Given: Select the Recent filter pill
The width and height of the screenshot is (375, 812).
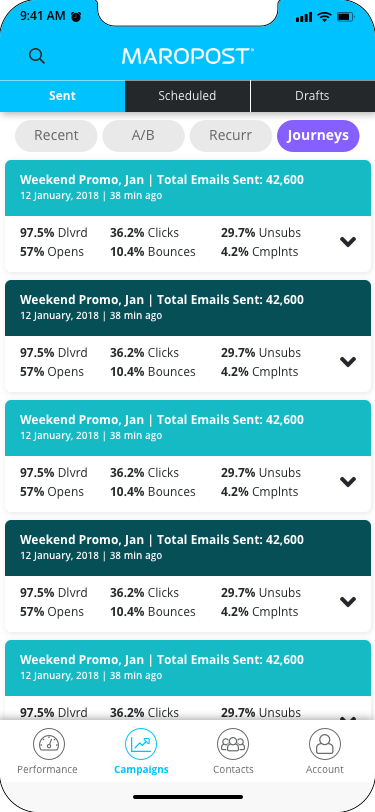Looking at the screenshot, I should (x=56, y=136).
